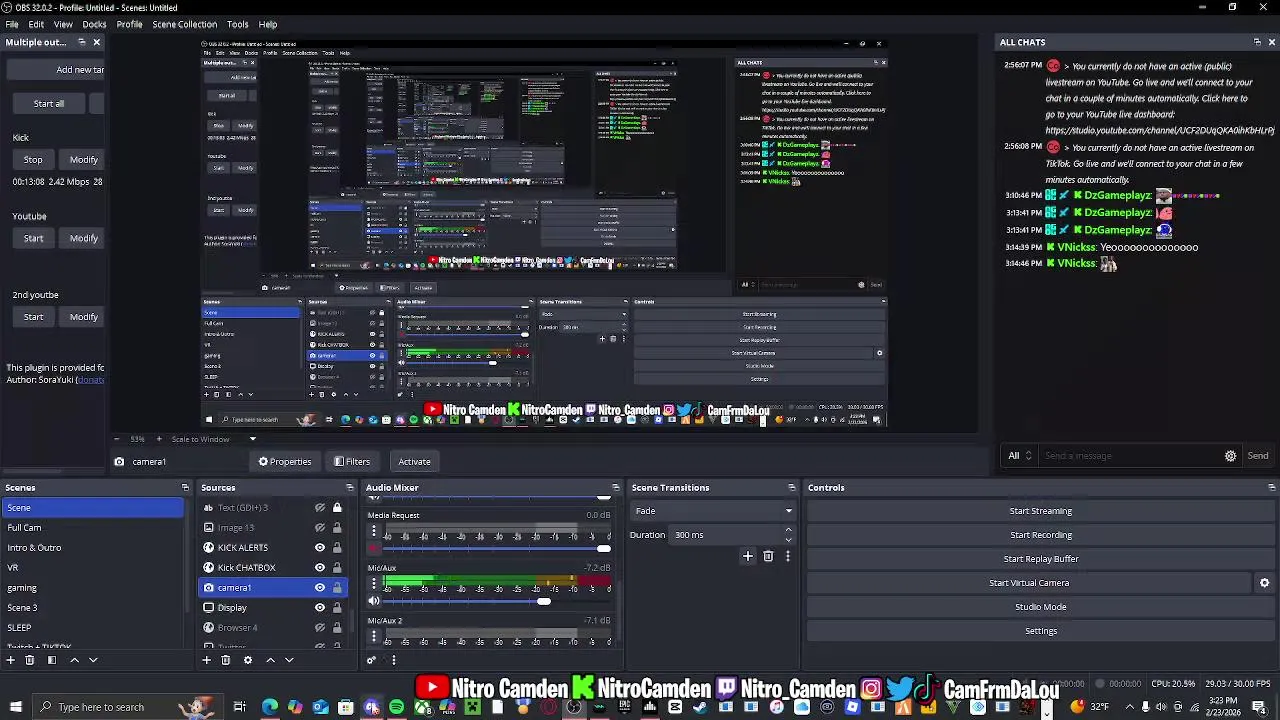Undock the Audio Mixer panel
This screenshot has height=720, width=1280.
(x=615, y=488)
